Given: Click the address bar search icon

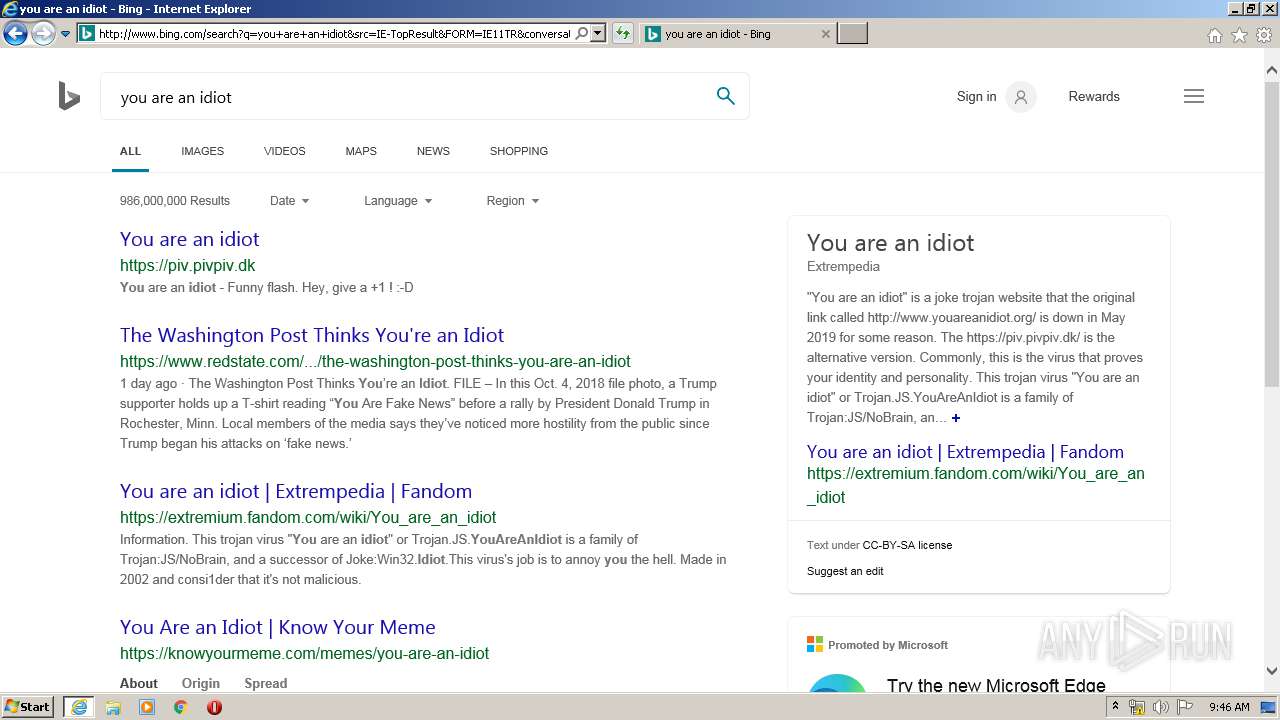Looking at the screenshot, I should (581, 33).
